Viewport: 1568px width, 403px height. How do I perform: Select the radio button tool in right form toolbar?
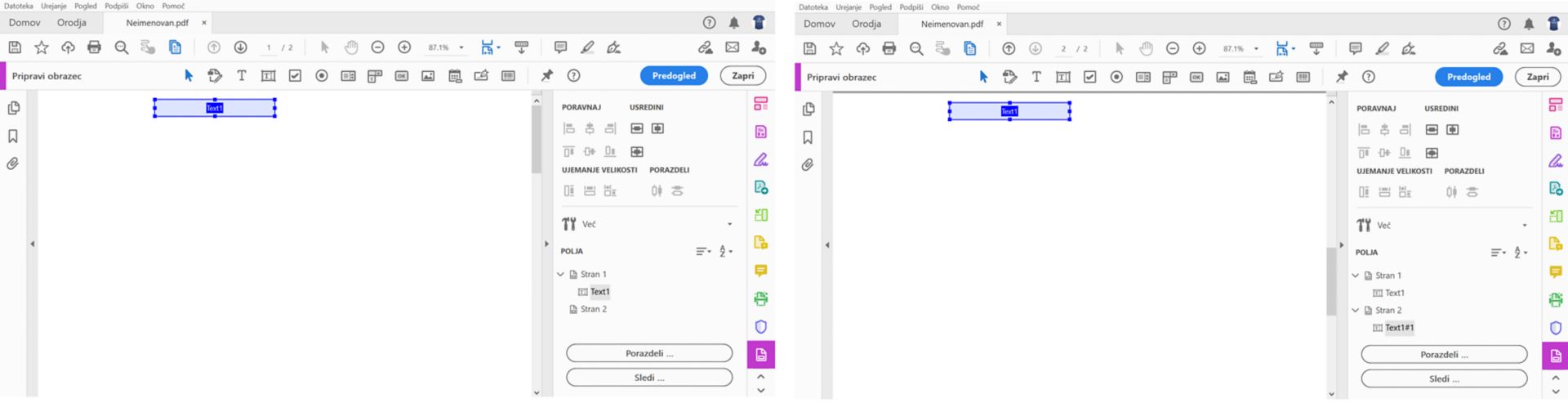[x=1116, y=77]
